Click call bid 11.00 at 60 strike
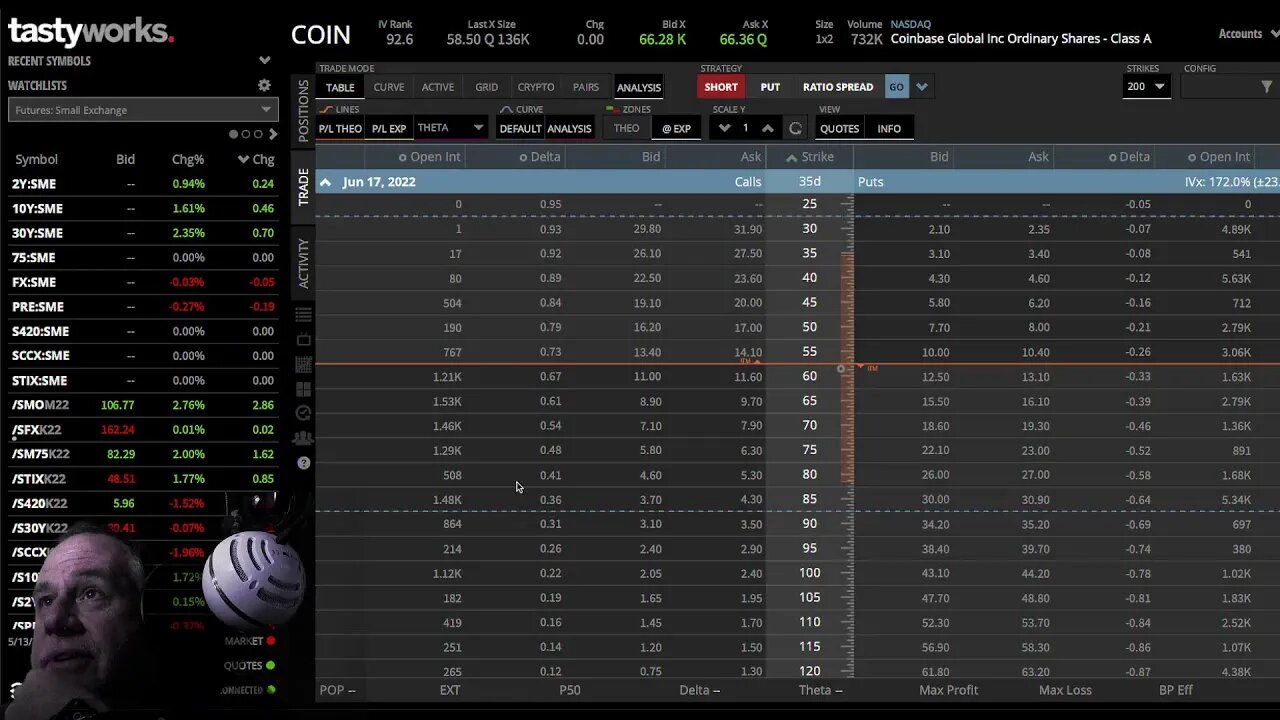The image size is (1280, 720). click(647, 377)
